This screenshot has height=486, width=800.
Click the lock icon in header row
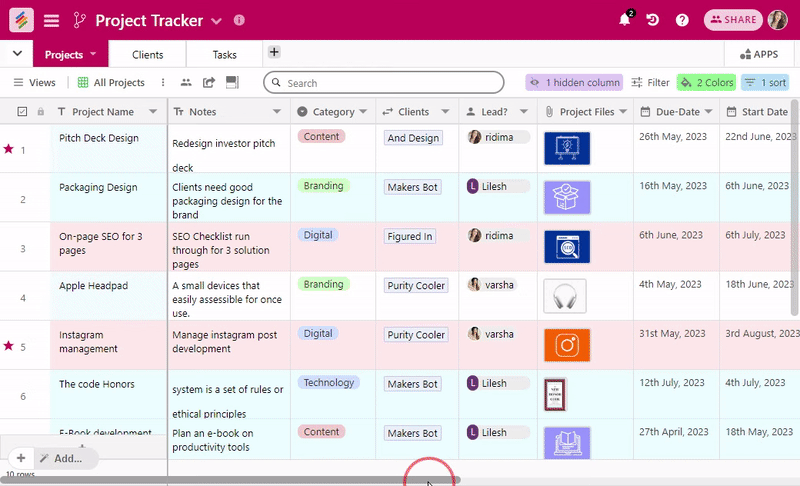click(40, 112)
